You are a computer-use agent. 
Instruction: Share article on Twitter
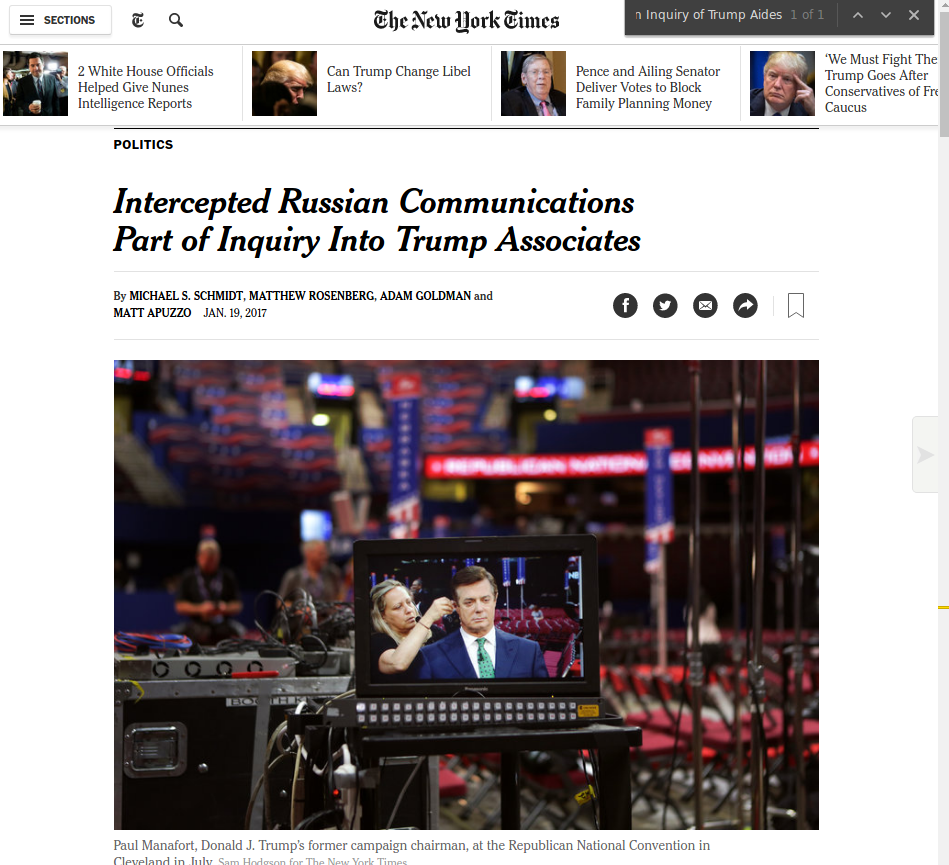click(665, 306)
